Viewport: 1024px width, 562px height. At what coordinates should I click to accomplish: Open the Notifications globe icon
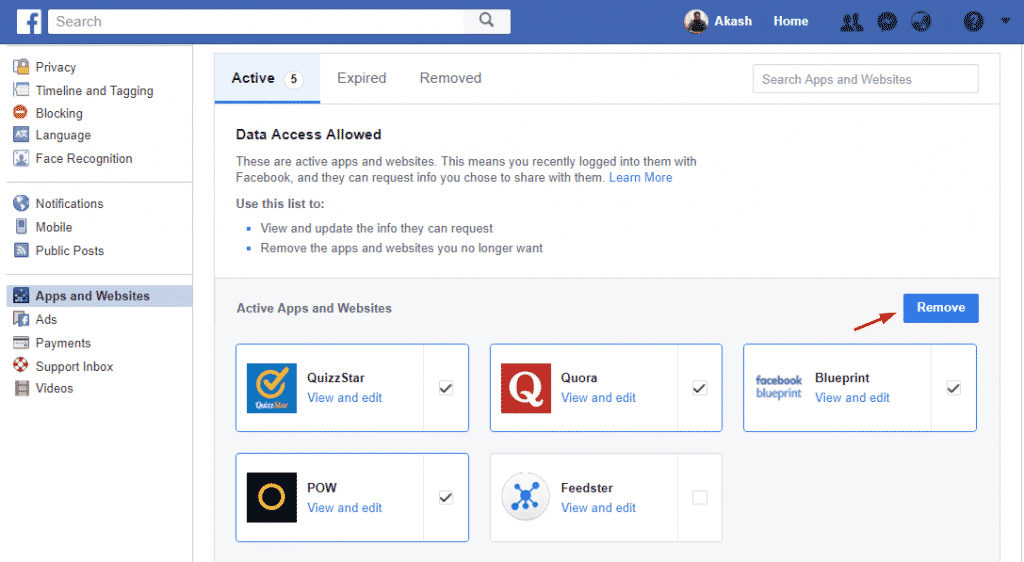921,21
